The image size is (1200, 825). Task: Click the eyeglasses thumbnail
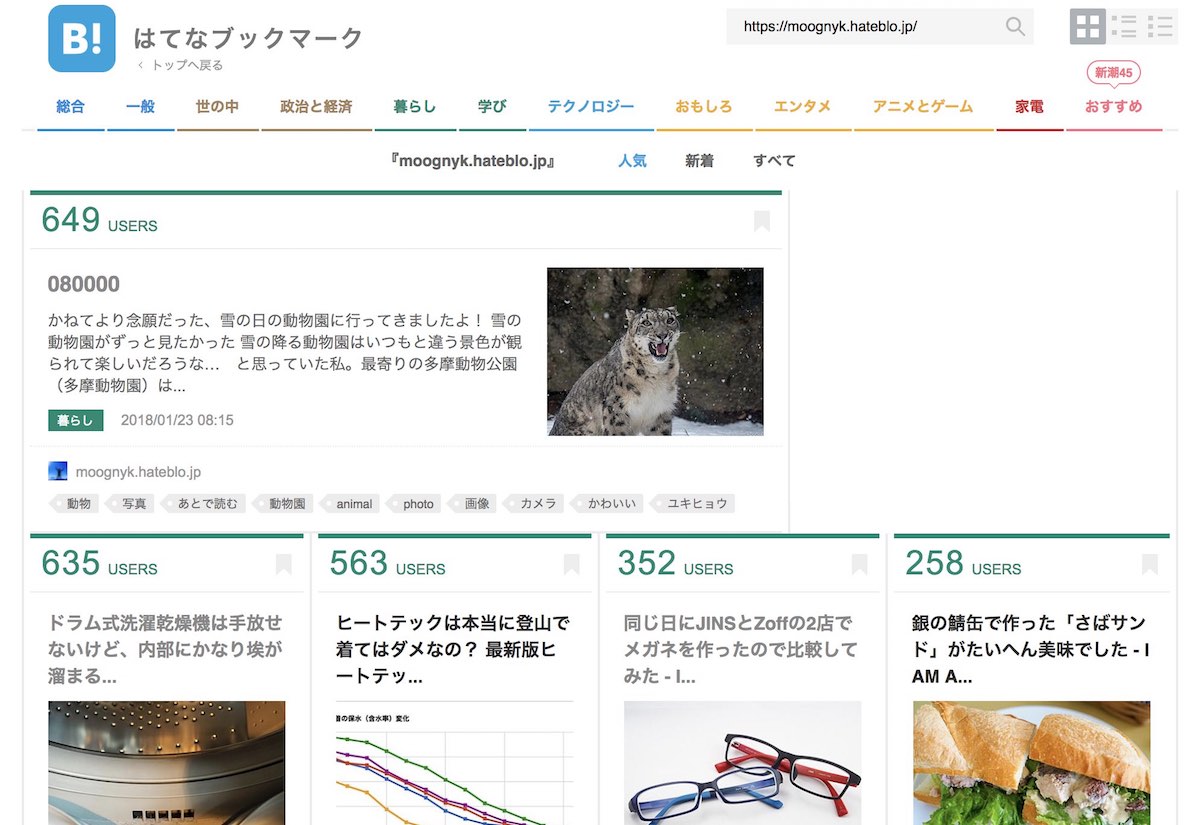point(743,762)
